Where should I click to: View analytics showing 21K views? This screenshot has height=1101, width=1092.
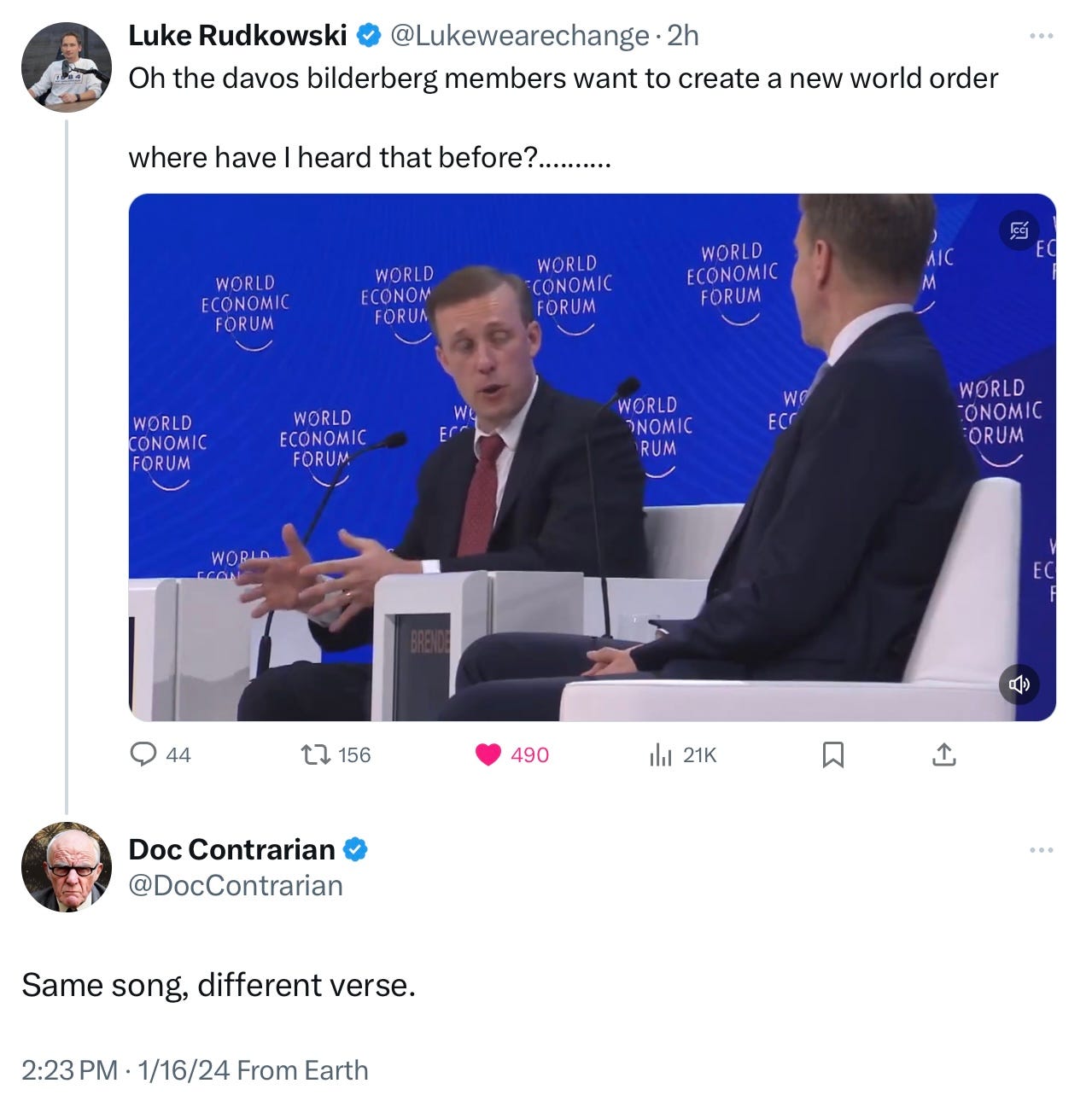coord(683,754)
